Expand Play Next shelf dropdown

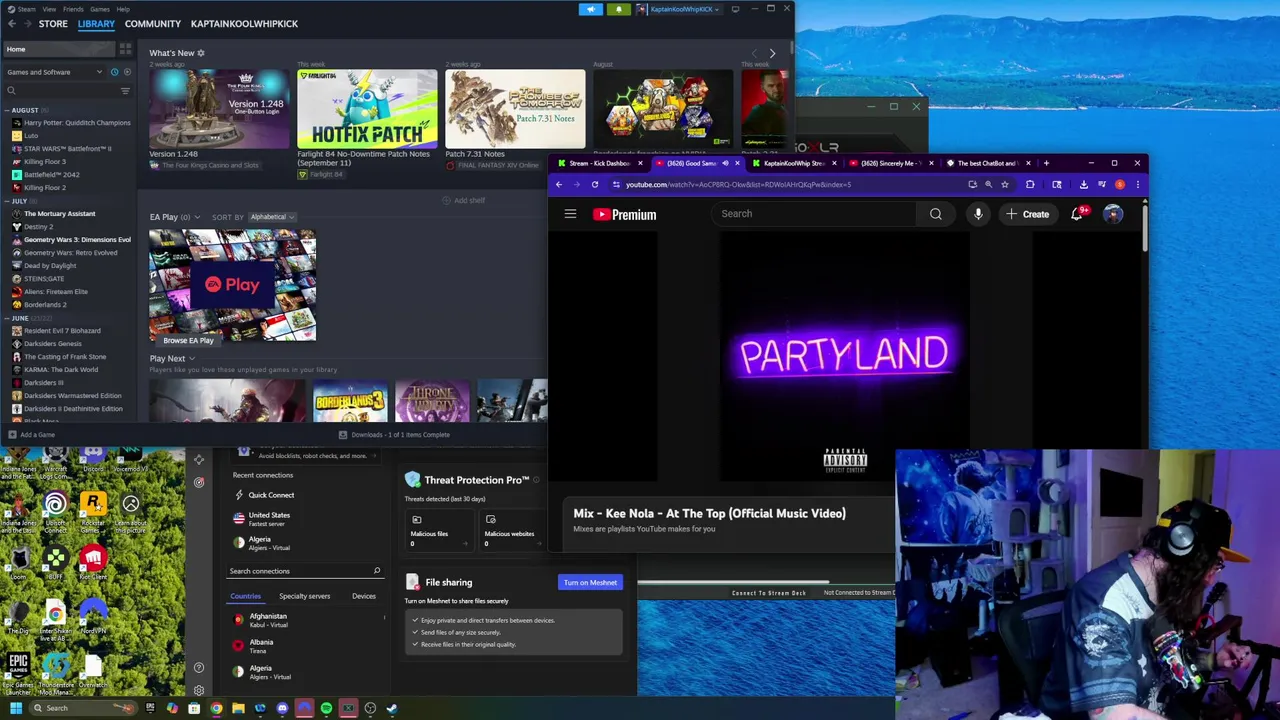[192, 359]
